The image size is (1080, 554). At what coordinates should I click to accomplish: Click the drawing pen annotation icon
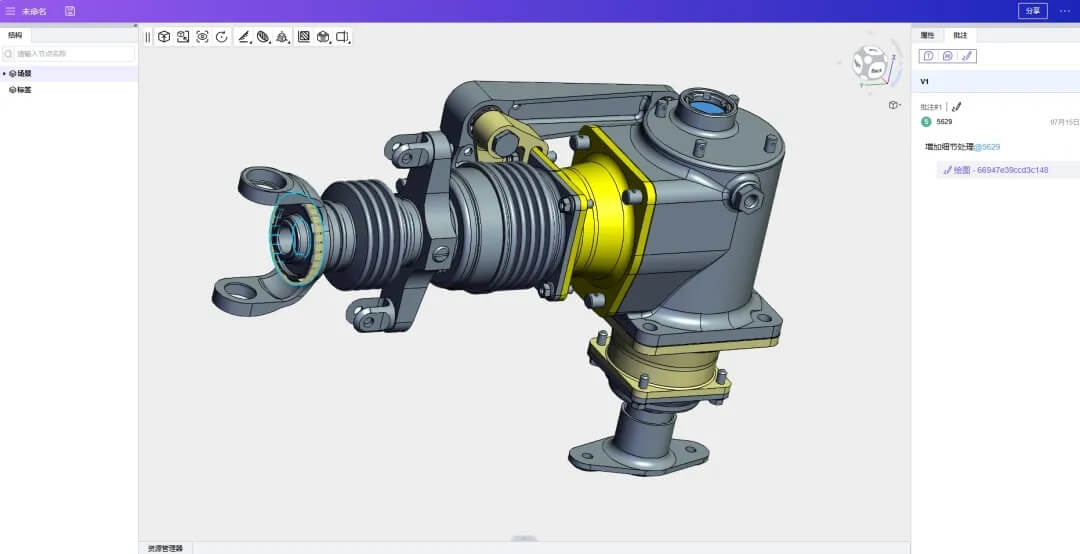[x=966, y=56]
